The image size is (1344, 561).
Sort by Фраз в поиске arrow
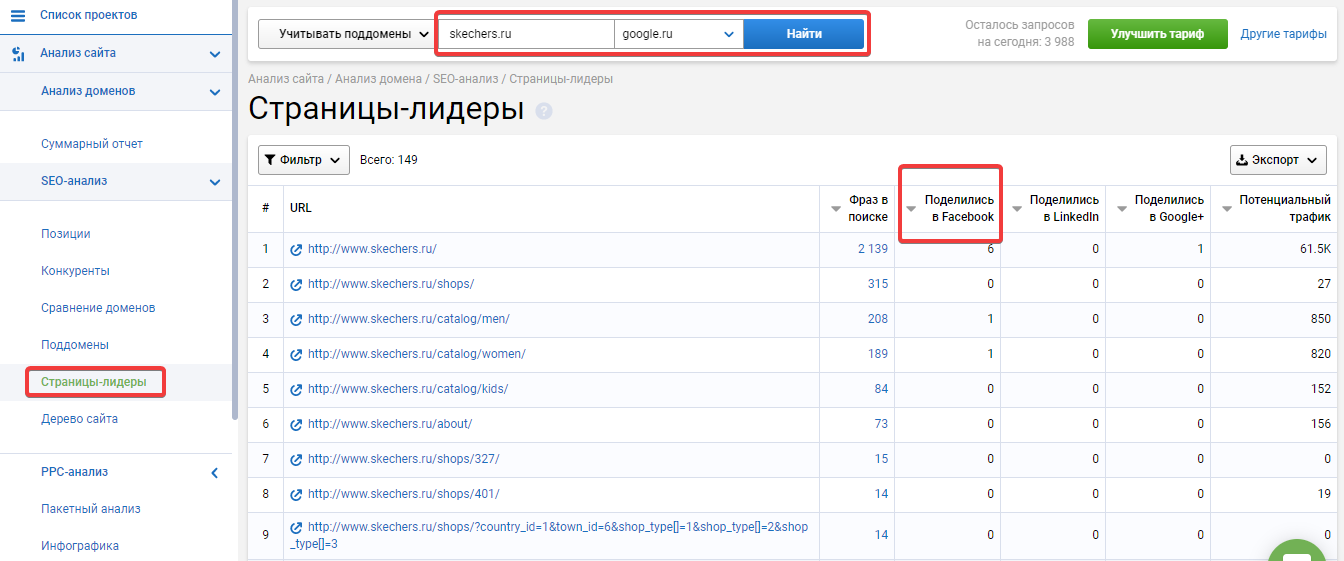(x=836, y=209)
